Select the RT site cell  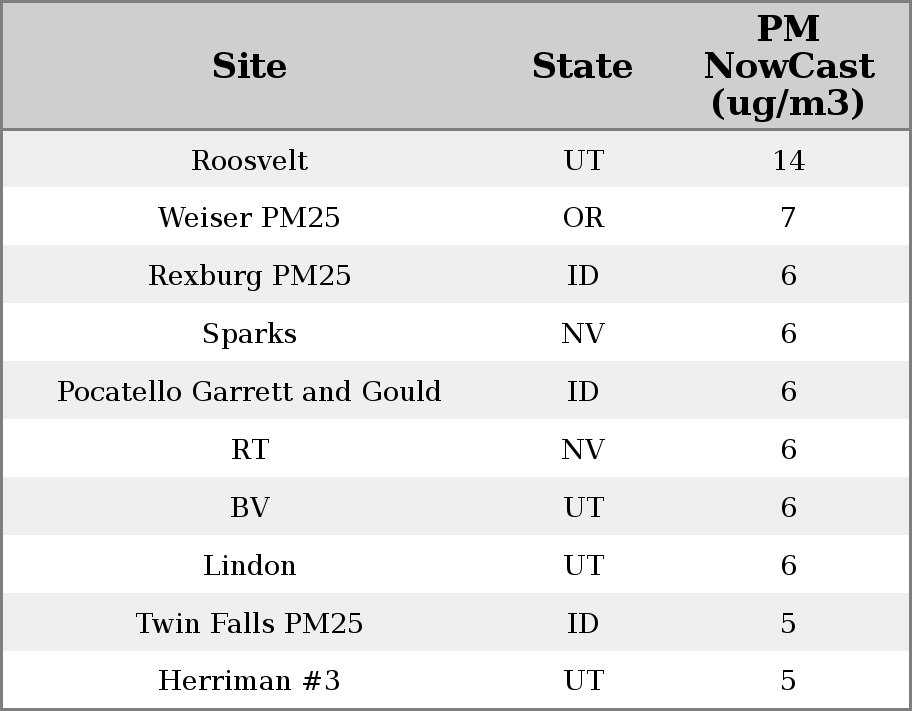pyautogui.click(x=249, y=450)
